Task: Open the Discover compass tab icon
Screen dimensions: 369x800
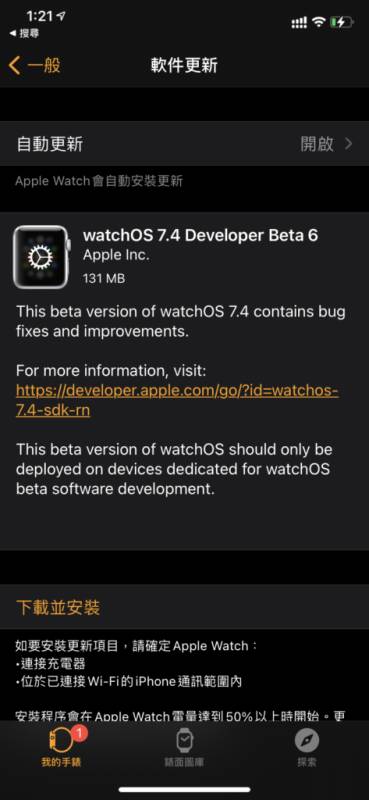Action: pyautogui.click(x=307, y=741)
